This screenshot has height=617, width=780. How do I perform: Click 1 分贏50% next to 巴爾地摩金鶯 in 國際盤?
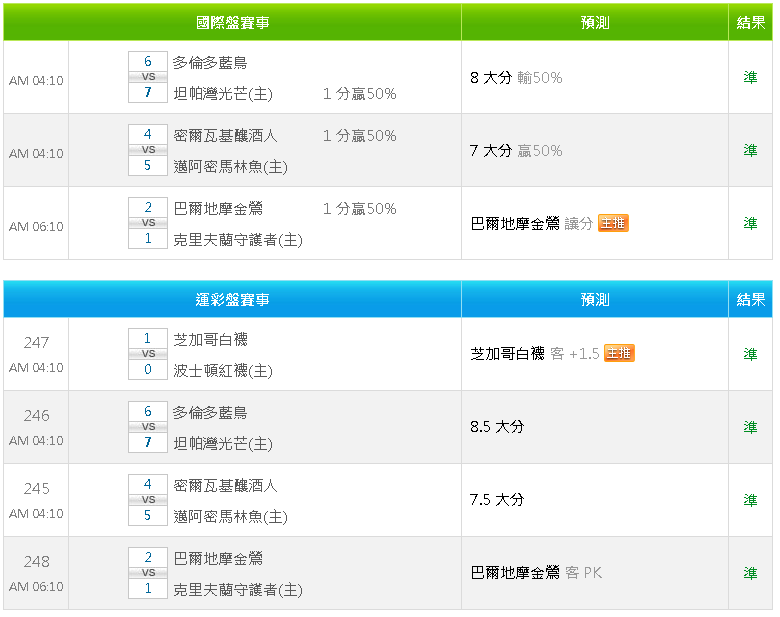(x=360, y=208)
